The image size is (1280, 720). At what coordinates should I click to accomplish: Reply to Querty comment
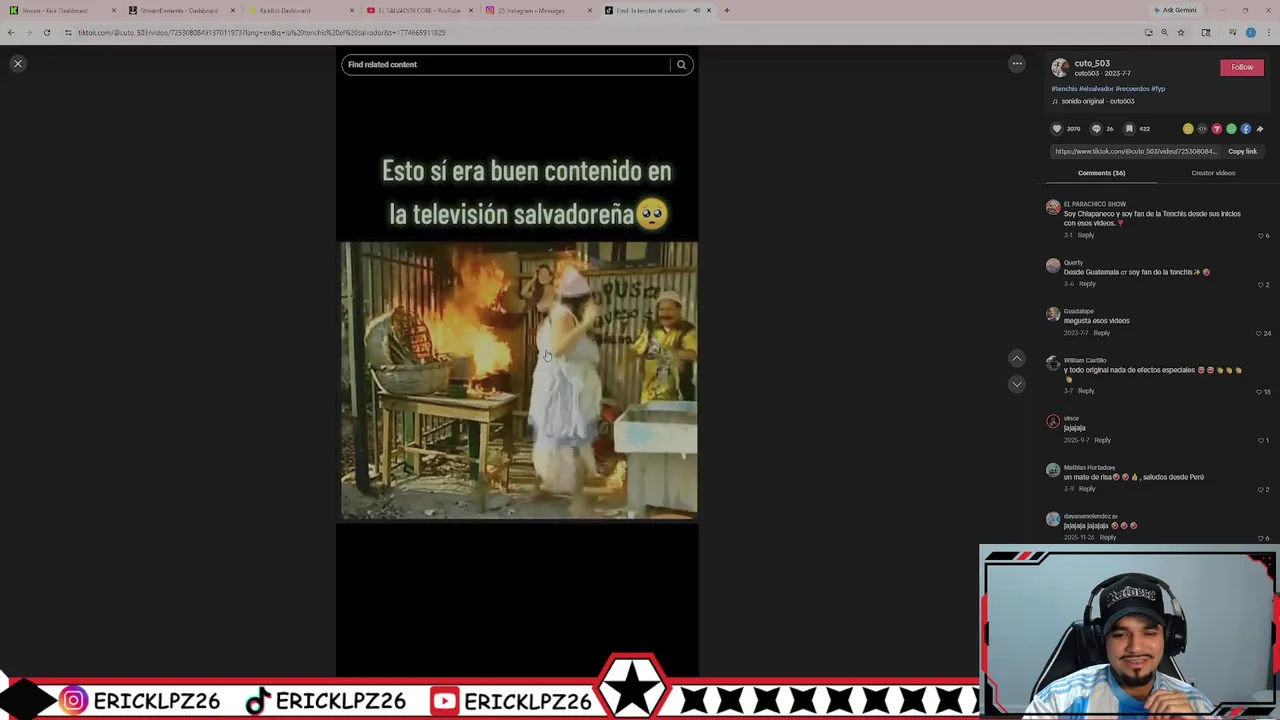pyautogui.click(x=1087, y=284)
